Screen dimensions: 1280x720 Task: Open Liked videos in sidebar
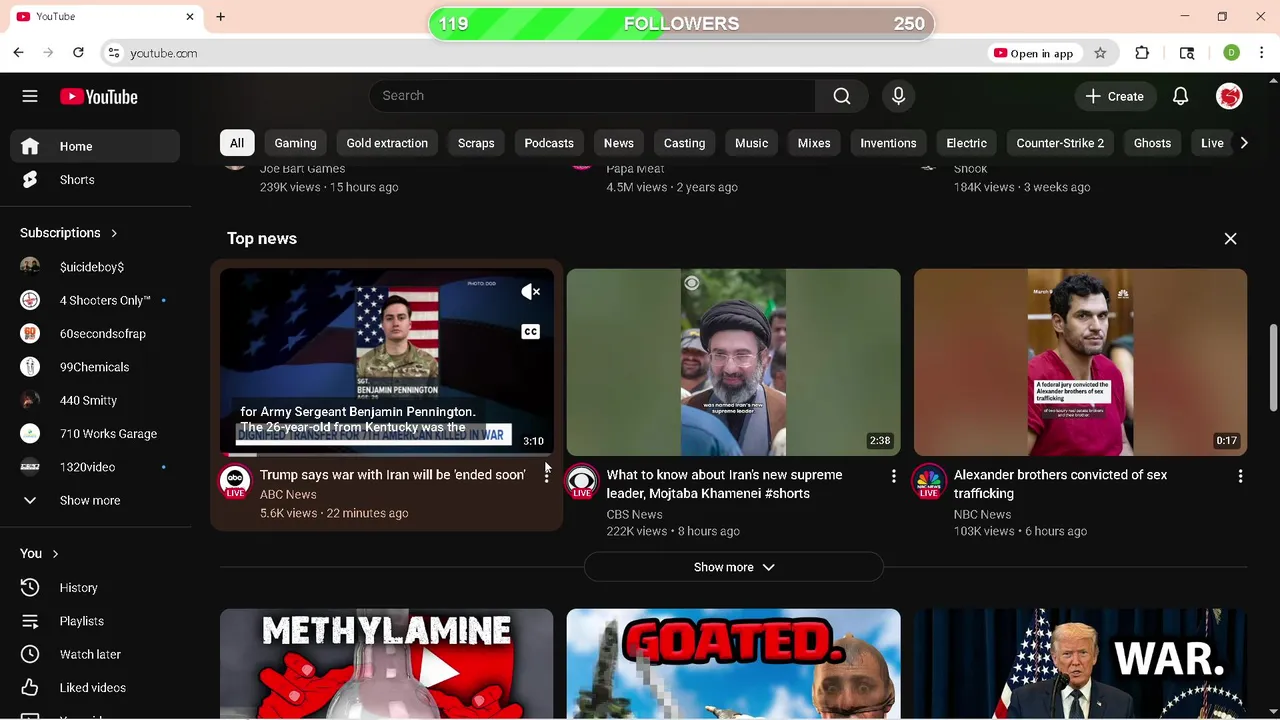click(96, 688)
